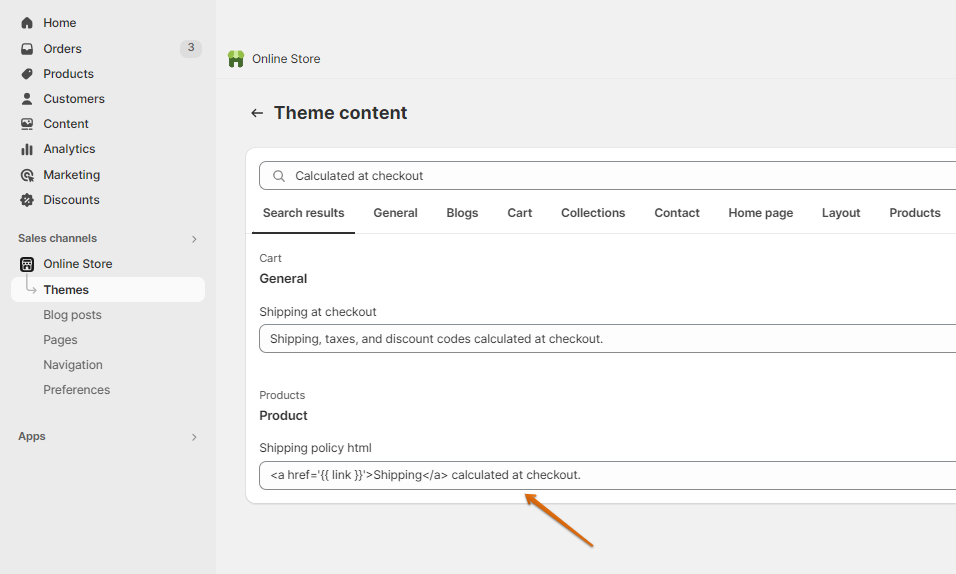Open the Blogs tab
The height and width of the screenshot is (574, 956).
462,213
